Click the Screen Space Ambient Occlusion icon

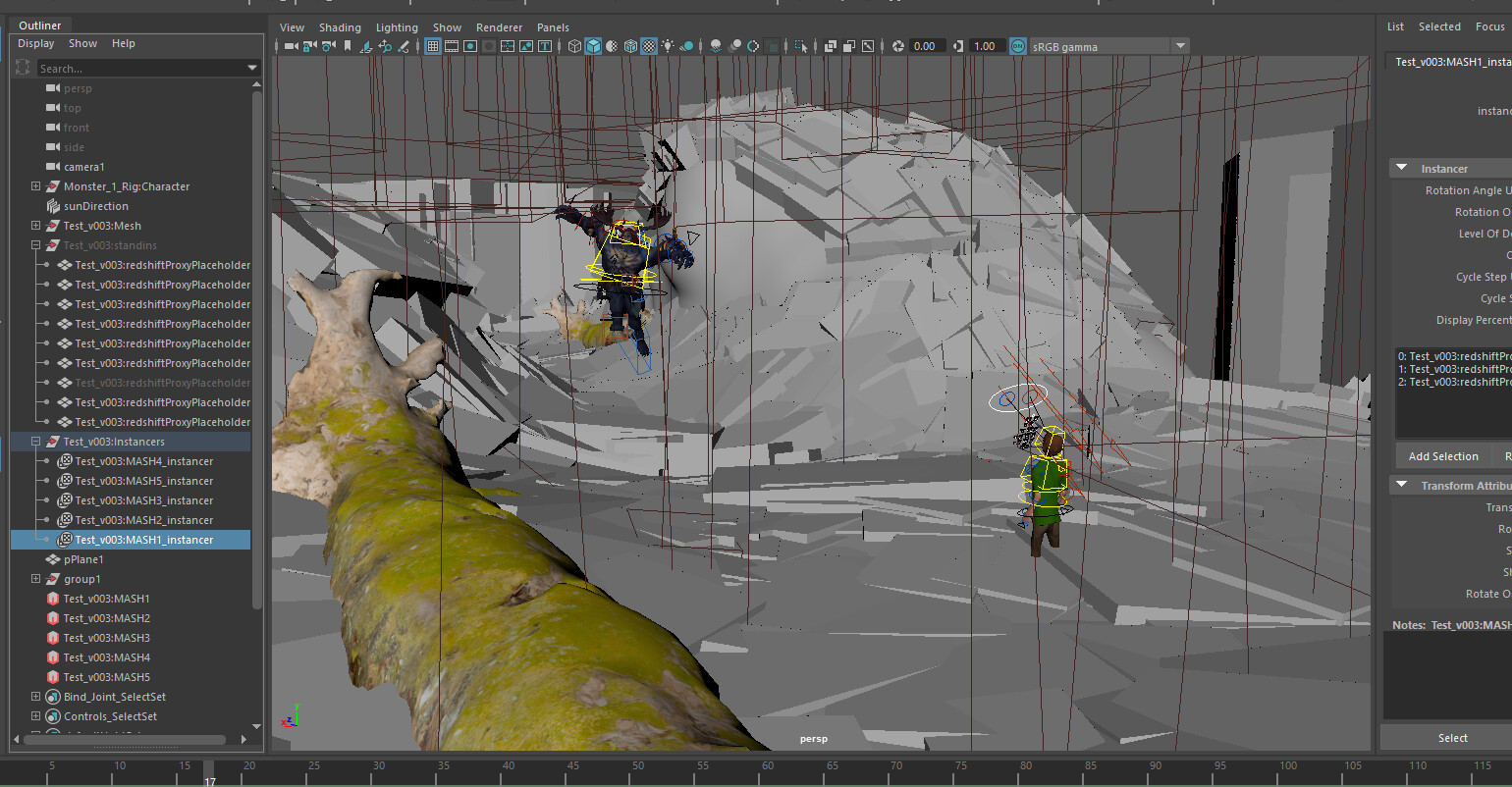pyautogui.click(x=716, y=46)
